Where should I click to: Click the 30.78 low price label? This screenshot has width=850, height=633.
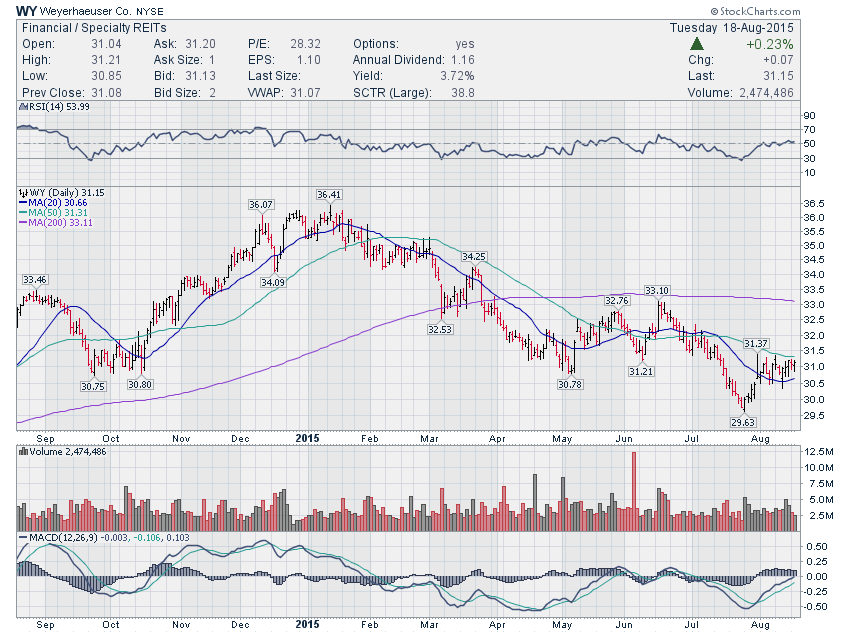click(570, 384)
